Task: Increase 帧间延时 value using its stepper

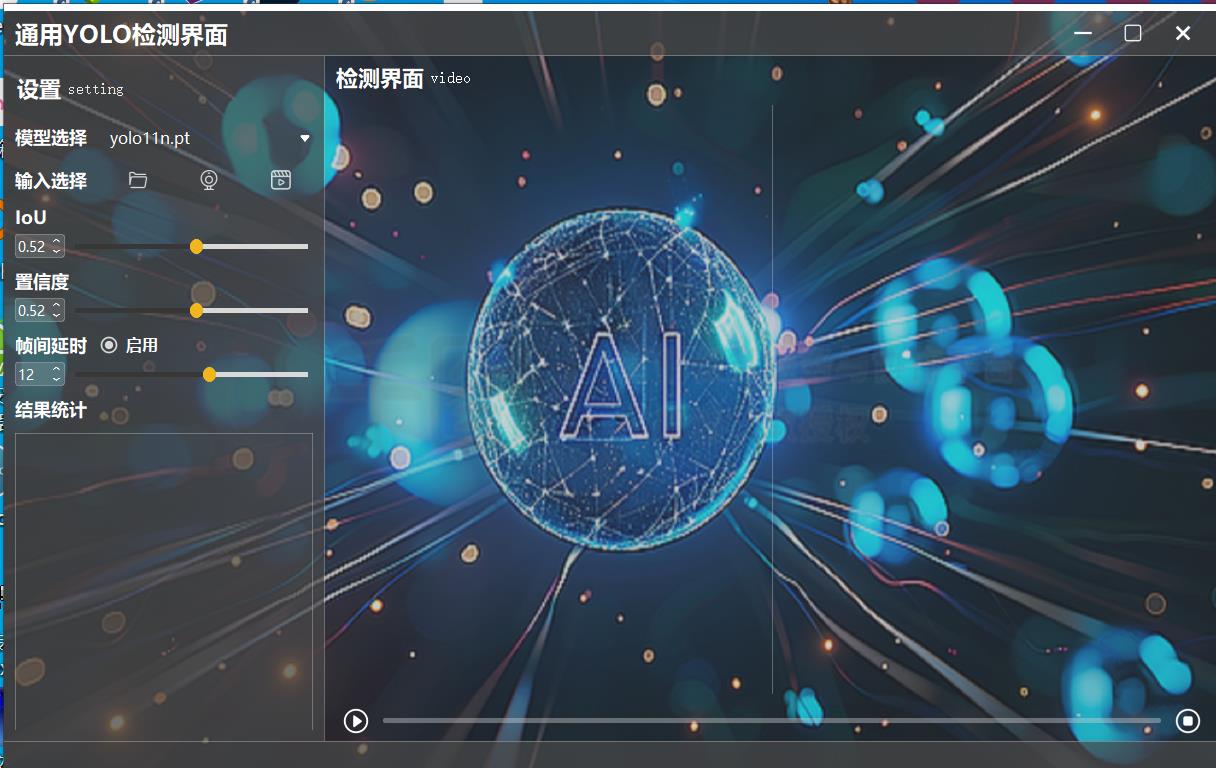Action: pyautogui.click(x=56, y=369)
